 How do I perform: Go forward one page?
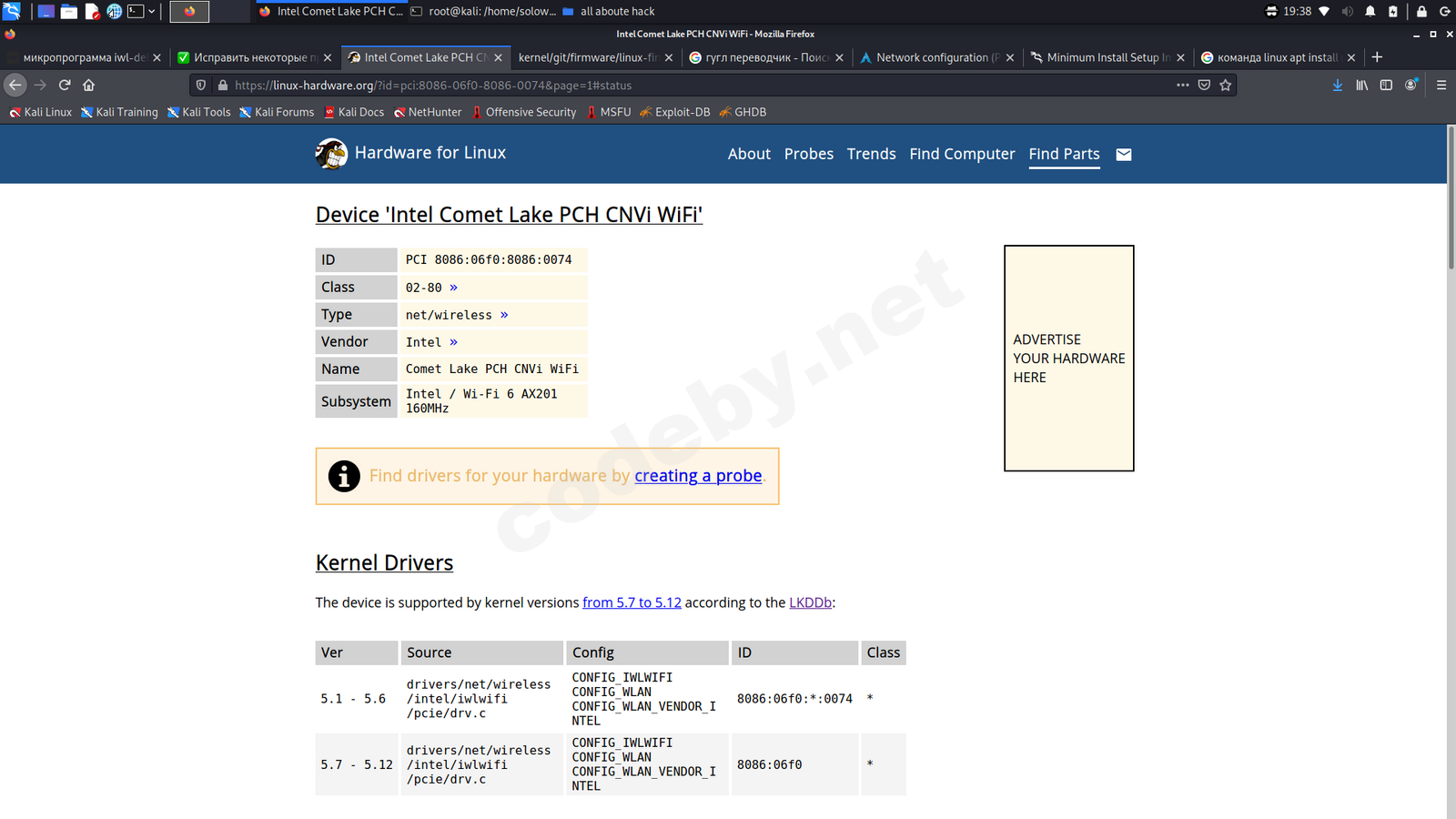40,85
